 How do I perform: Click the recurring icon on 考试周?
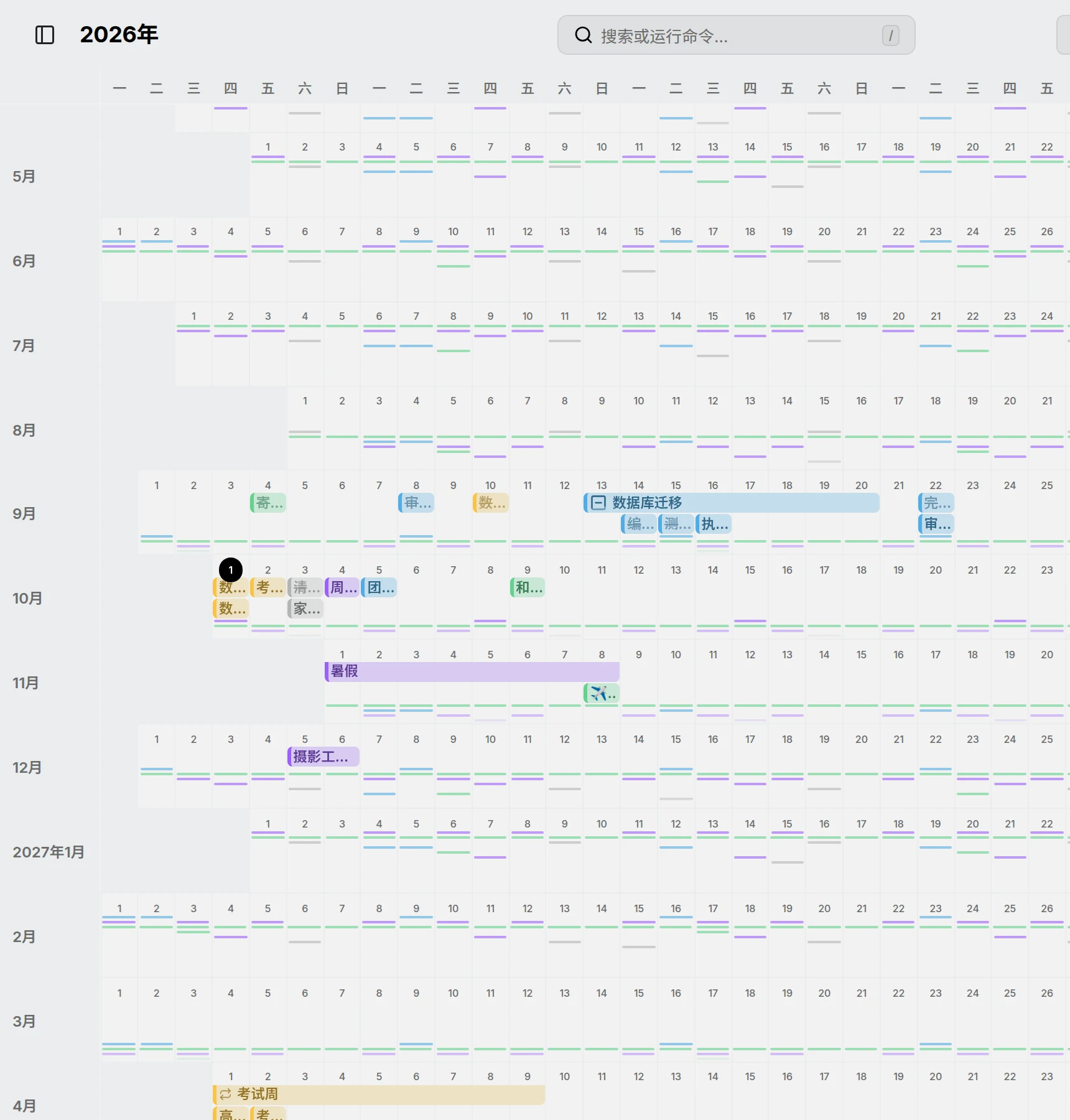(x=225, y=1094)
